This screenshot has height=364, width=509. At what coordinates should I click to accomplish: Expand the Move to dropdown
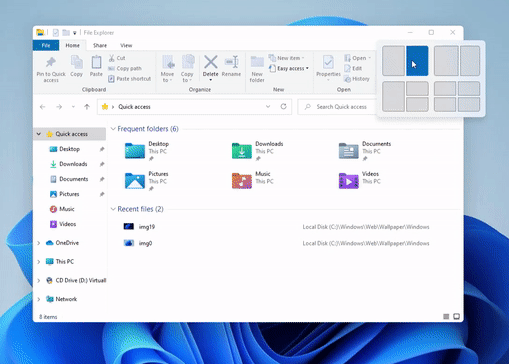[x=167, y=77]
